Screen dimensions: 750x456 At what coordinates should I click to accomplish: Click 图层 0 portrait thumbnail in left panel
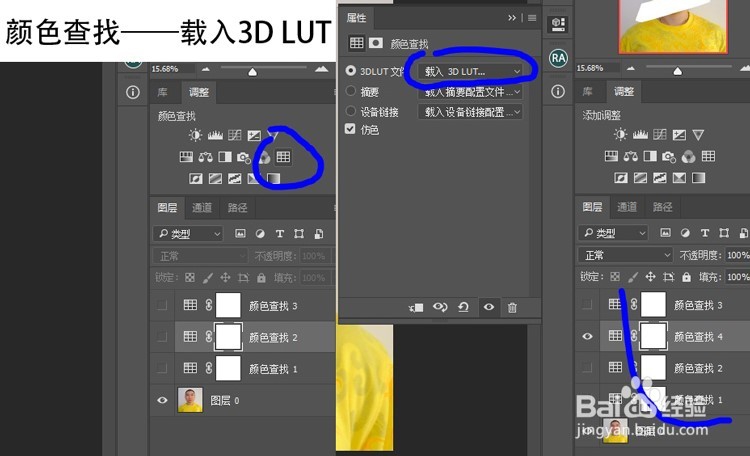[190, 400]
